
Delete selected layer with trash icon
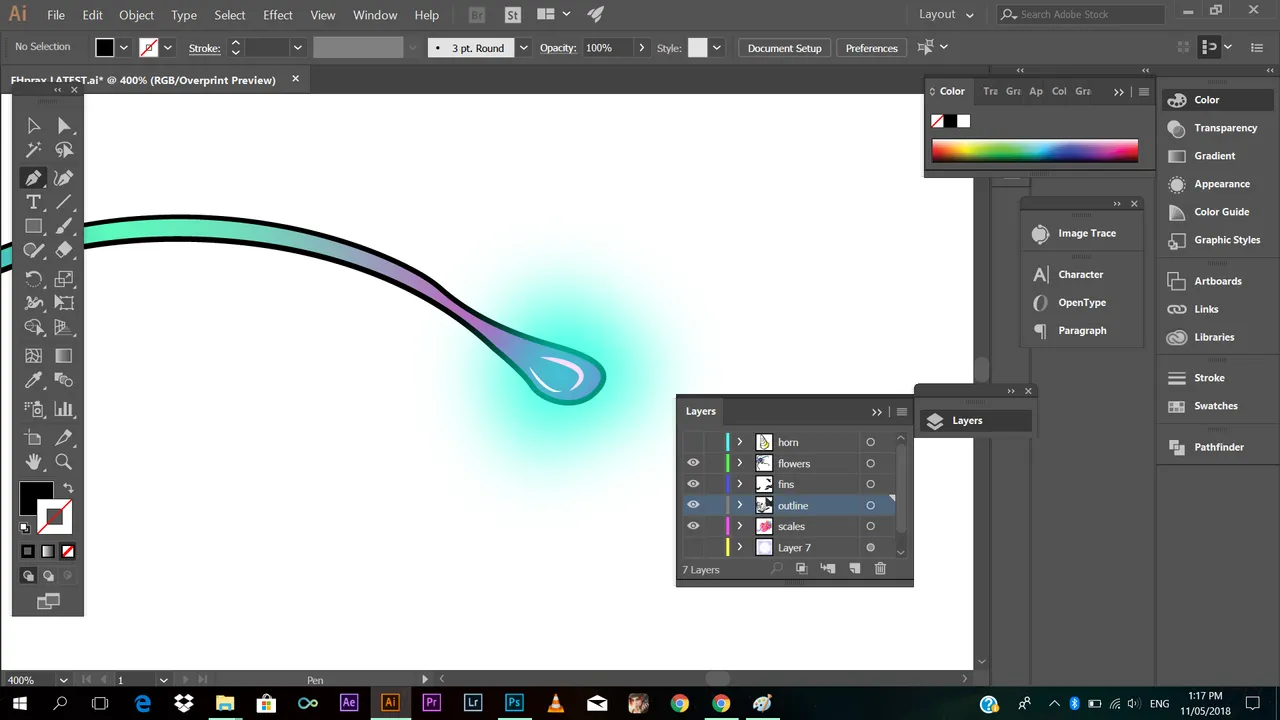[880, 568]
